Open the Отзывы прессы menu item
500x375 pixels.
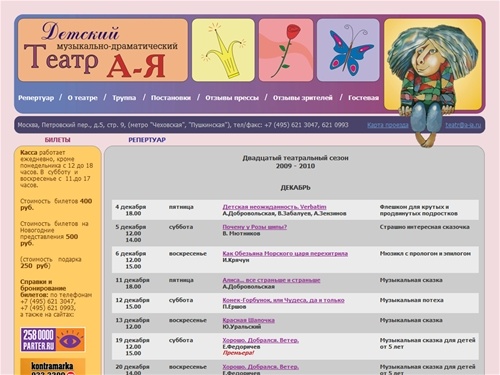pos(232,98)
